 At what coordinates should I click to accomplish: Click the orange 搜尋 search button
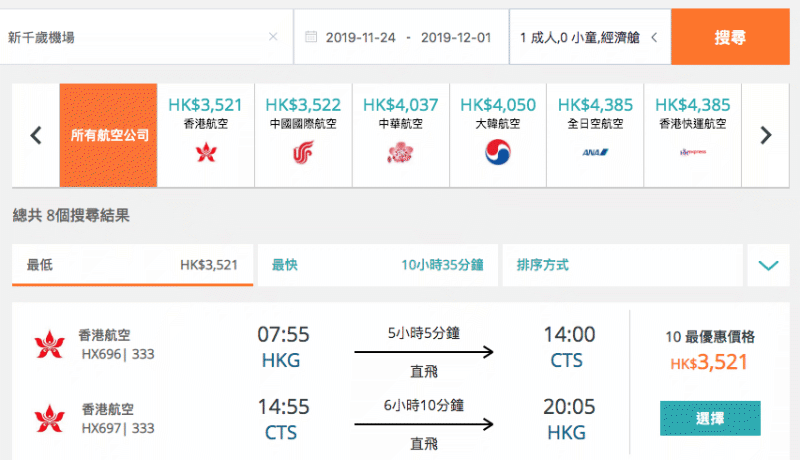pos(730,37)
